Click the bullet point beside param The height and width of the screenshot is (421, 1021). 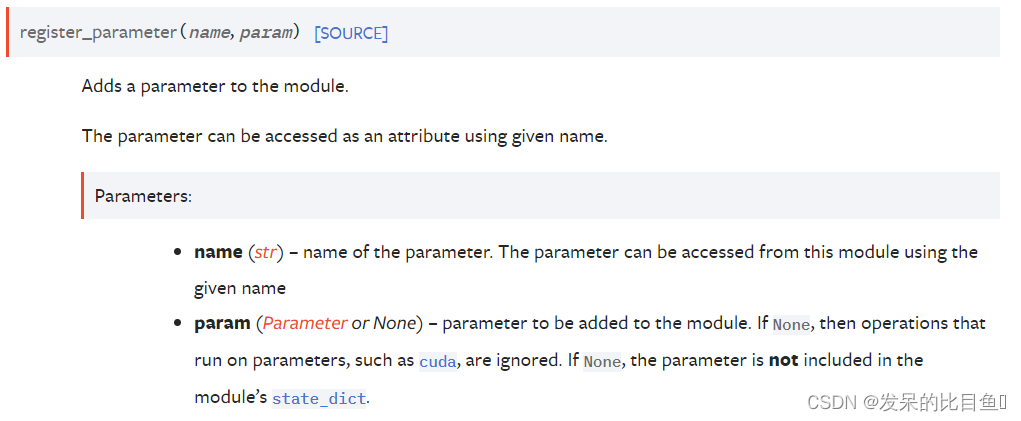click(x=177, y=324)
